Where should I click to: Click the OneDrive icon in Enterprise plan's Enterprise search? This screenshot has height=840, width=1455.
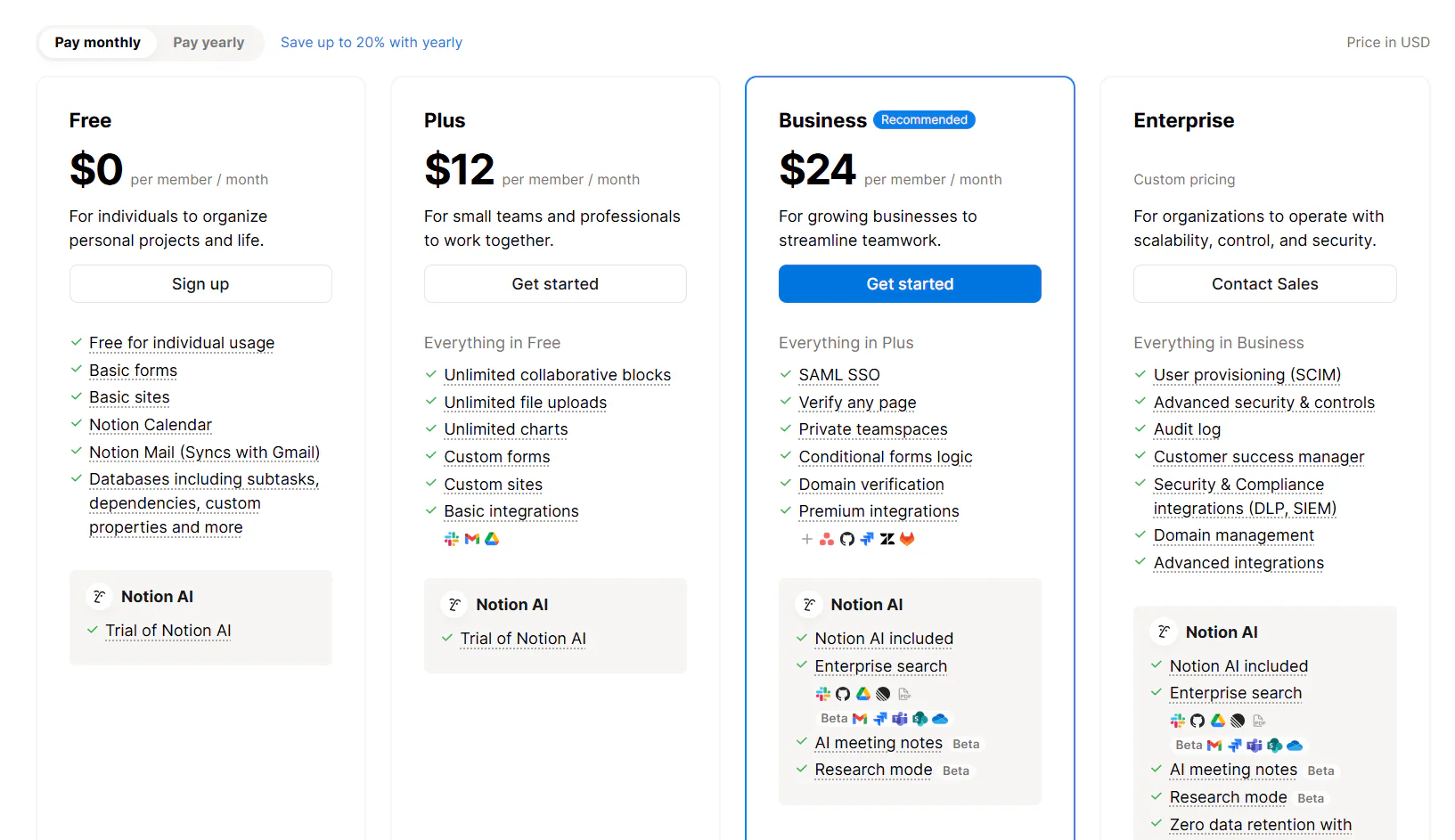click(x=1295, y=746)
